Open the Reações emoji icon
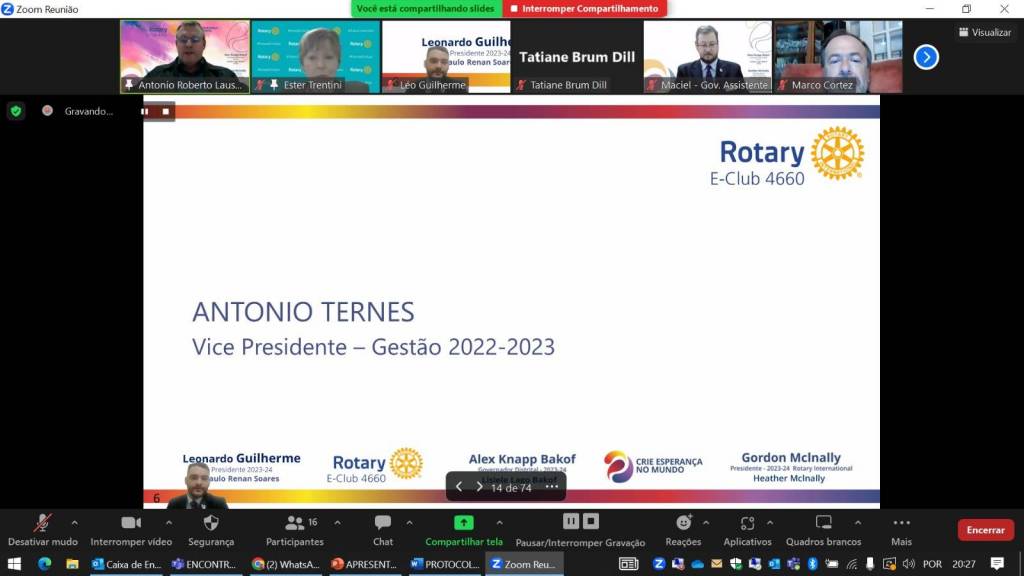1024x576 pixels. 683,523
